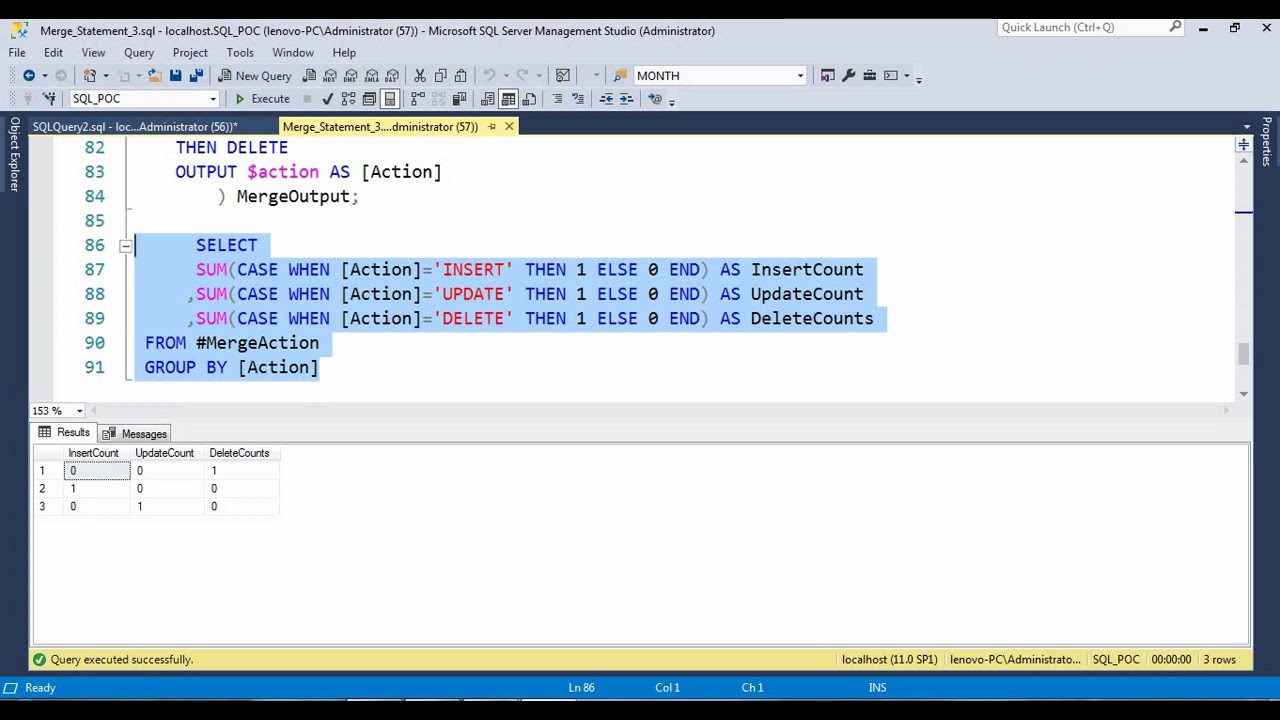Click the Increase Indent icon
This screenshot has width=1280, height=720.
(x=626, y=99)
